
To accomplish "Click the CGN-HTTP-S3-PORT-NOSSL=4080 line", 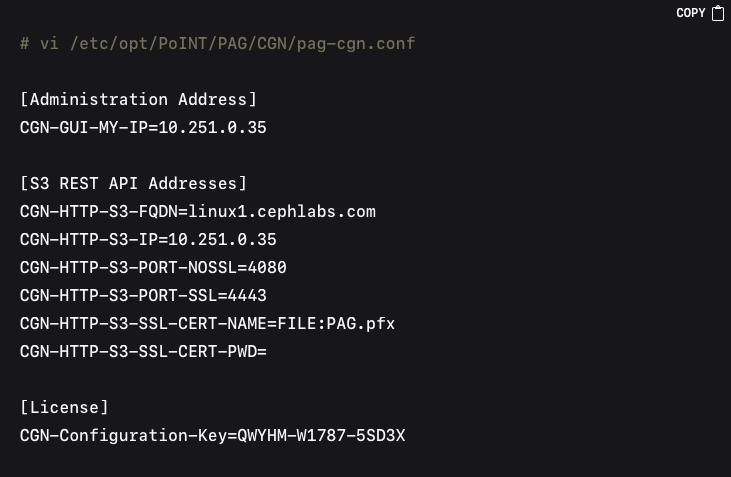I will (x=153, y=267).
